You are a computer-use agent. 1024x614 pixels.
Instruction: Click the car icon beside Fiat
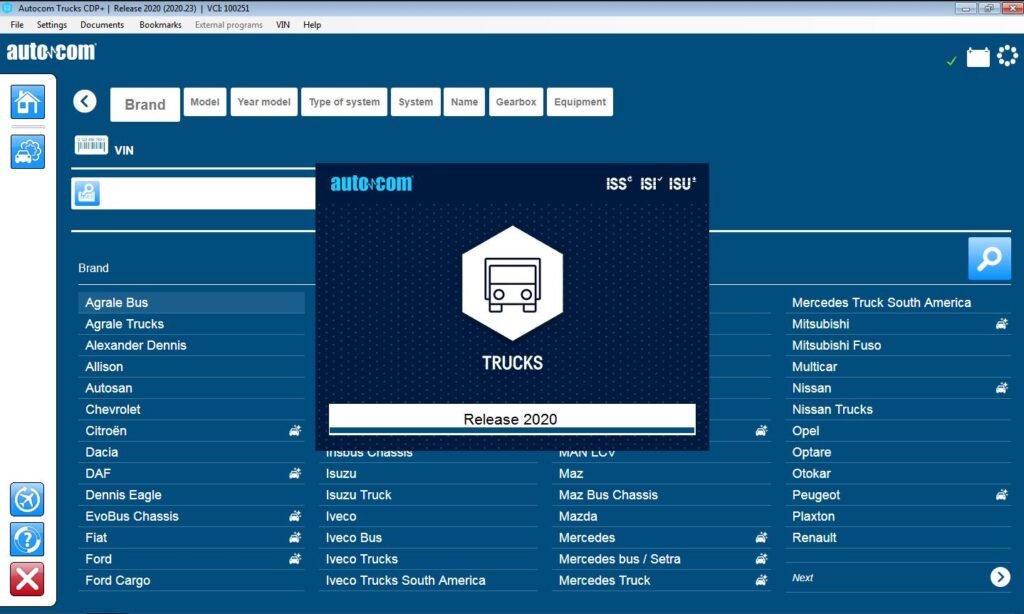[295, 537]
